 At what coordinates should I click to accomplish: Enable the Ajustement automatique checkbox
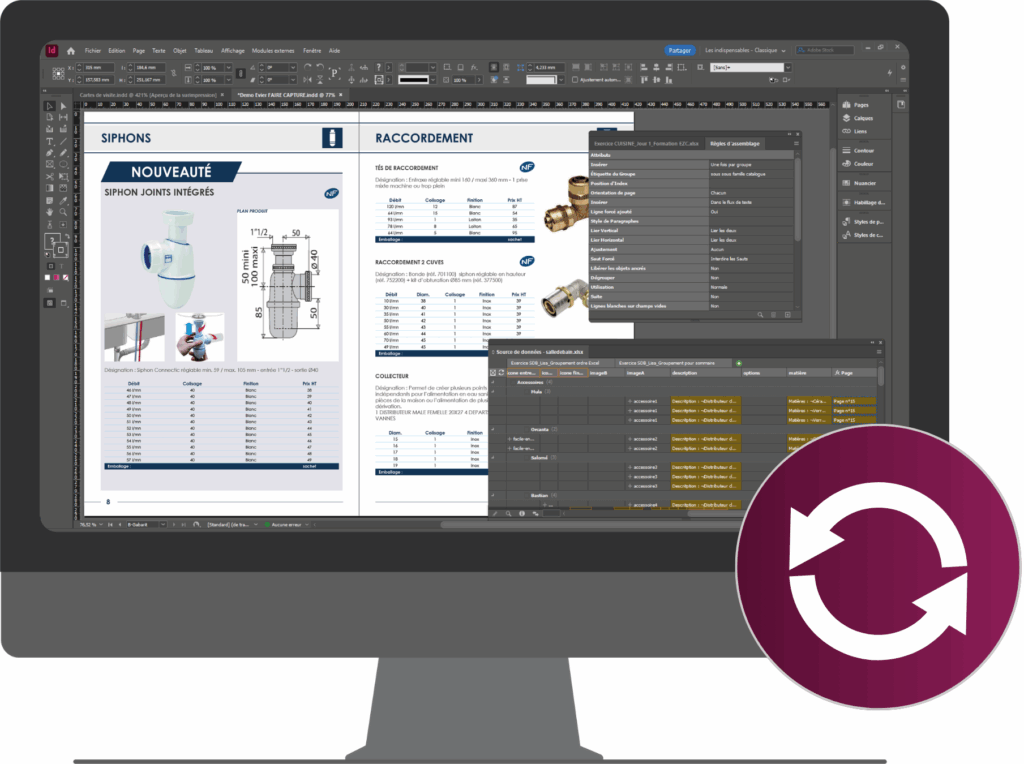[x=575, y=80]
